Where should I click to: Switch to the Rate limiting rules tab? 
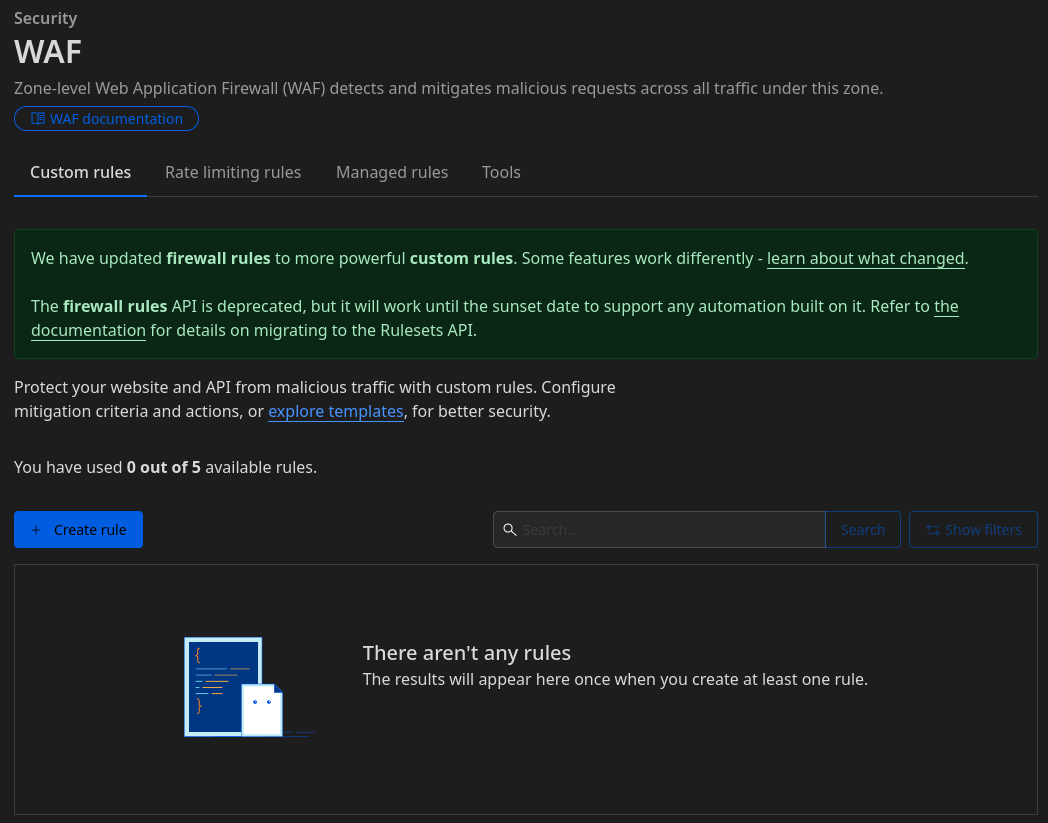tap(233, 172)
